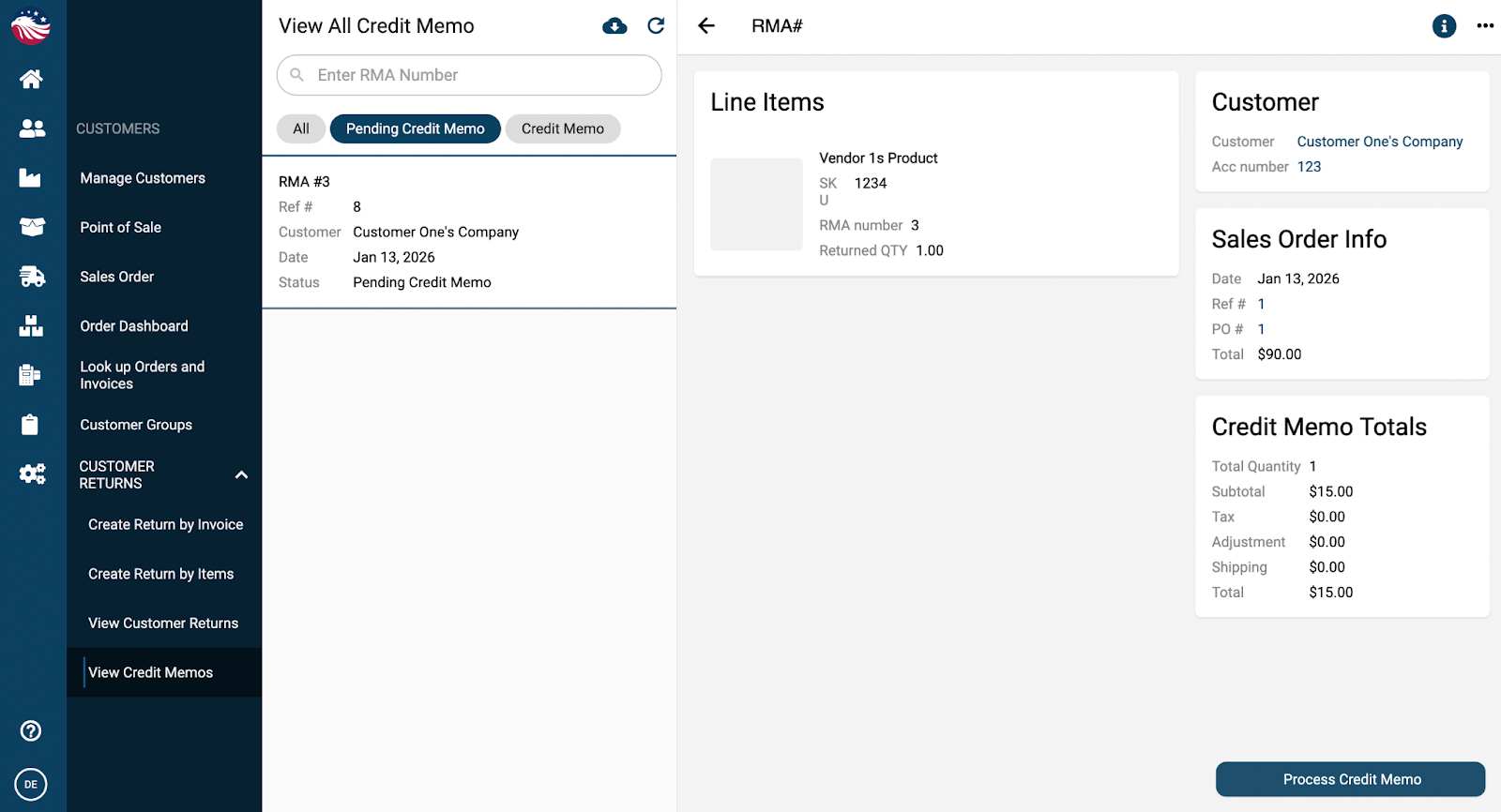
Task: Open Sales Order menu item
Action: [x=117, y=277]
